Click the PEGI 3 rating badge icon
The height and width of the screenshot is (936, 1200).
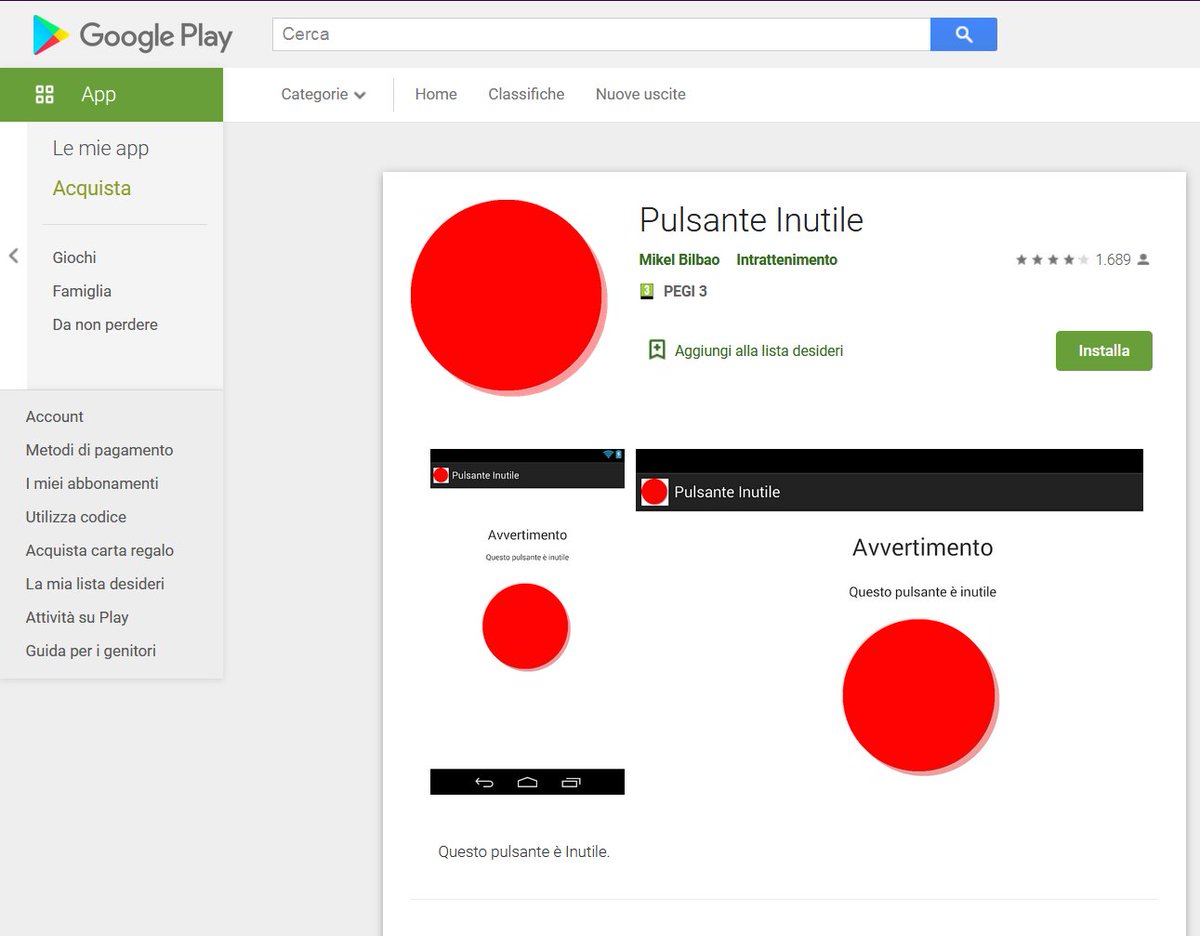point(647,291)
